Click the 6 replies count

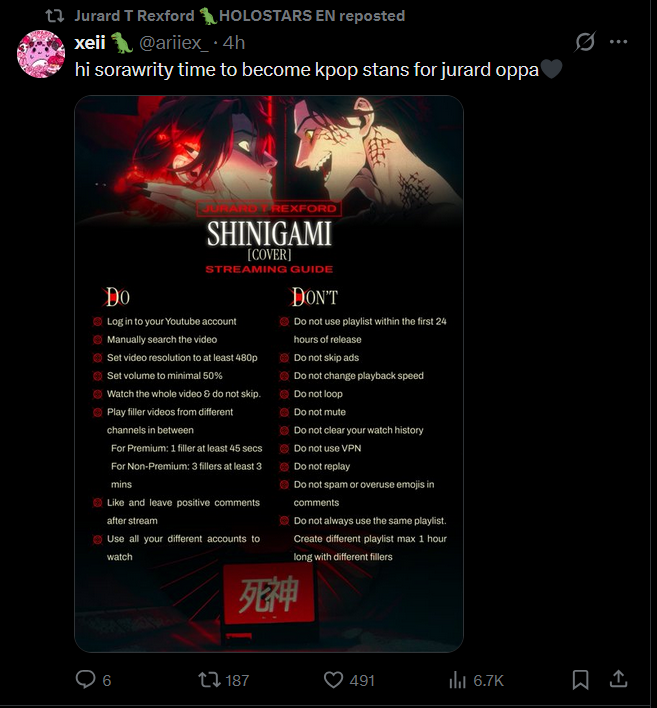(x=107, y=680)
